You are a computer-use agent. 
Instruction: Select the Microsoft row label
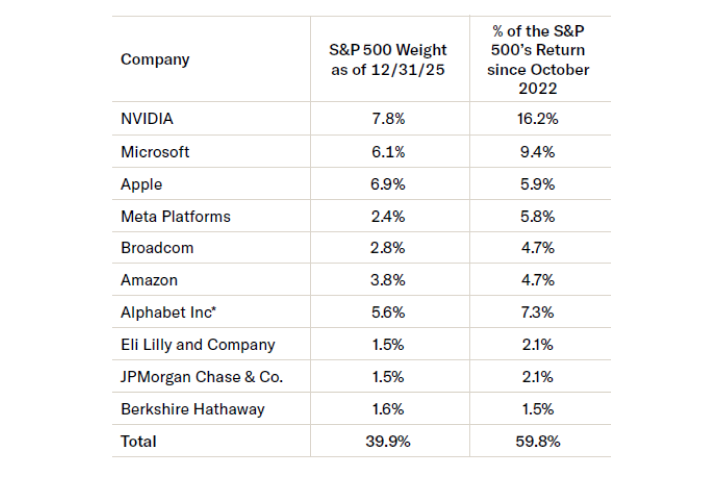(155, 152)
